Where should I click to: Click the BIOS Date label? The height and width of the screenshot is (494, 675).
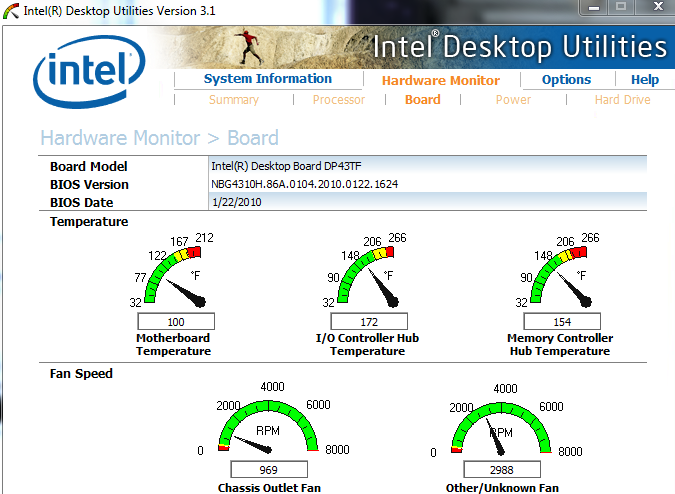point(81,203)
